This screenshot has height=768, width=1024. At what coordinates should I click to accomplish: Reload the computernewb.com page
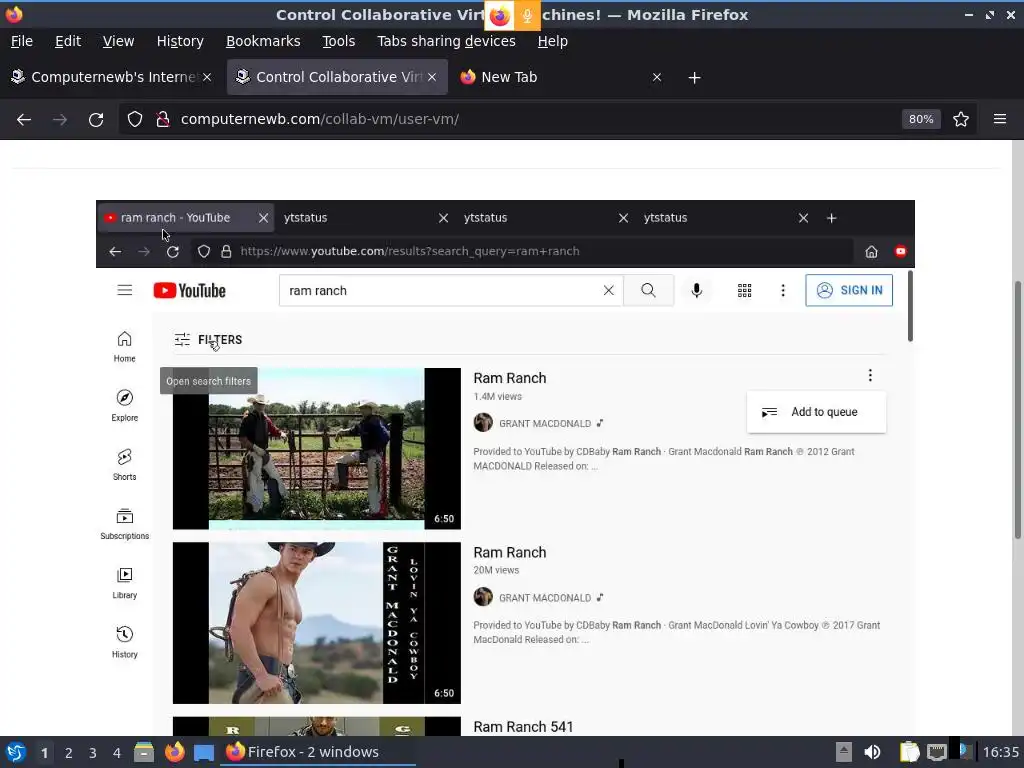pyautogui.click(x=96, y=120)
